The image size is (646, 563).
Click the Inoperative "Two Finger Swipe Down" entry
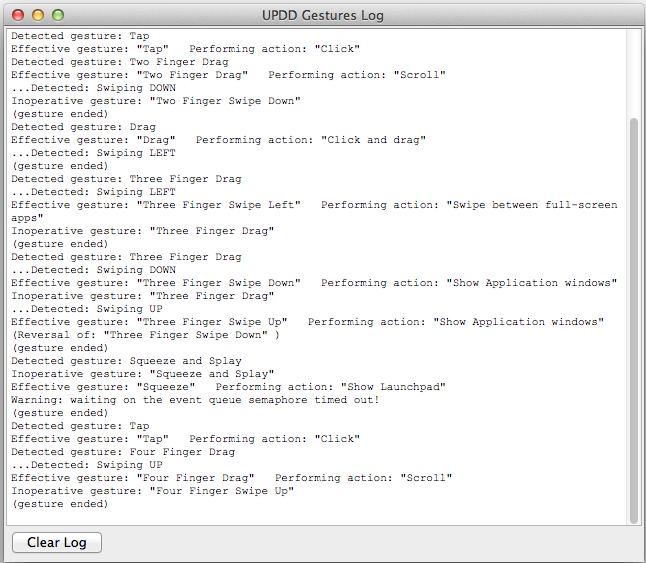pos(156,101)
